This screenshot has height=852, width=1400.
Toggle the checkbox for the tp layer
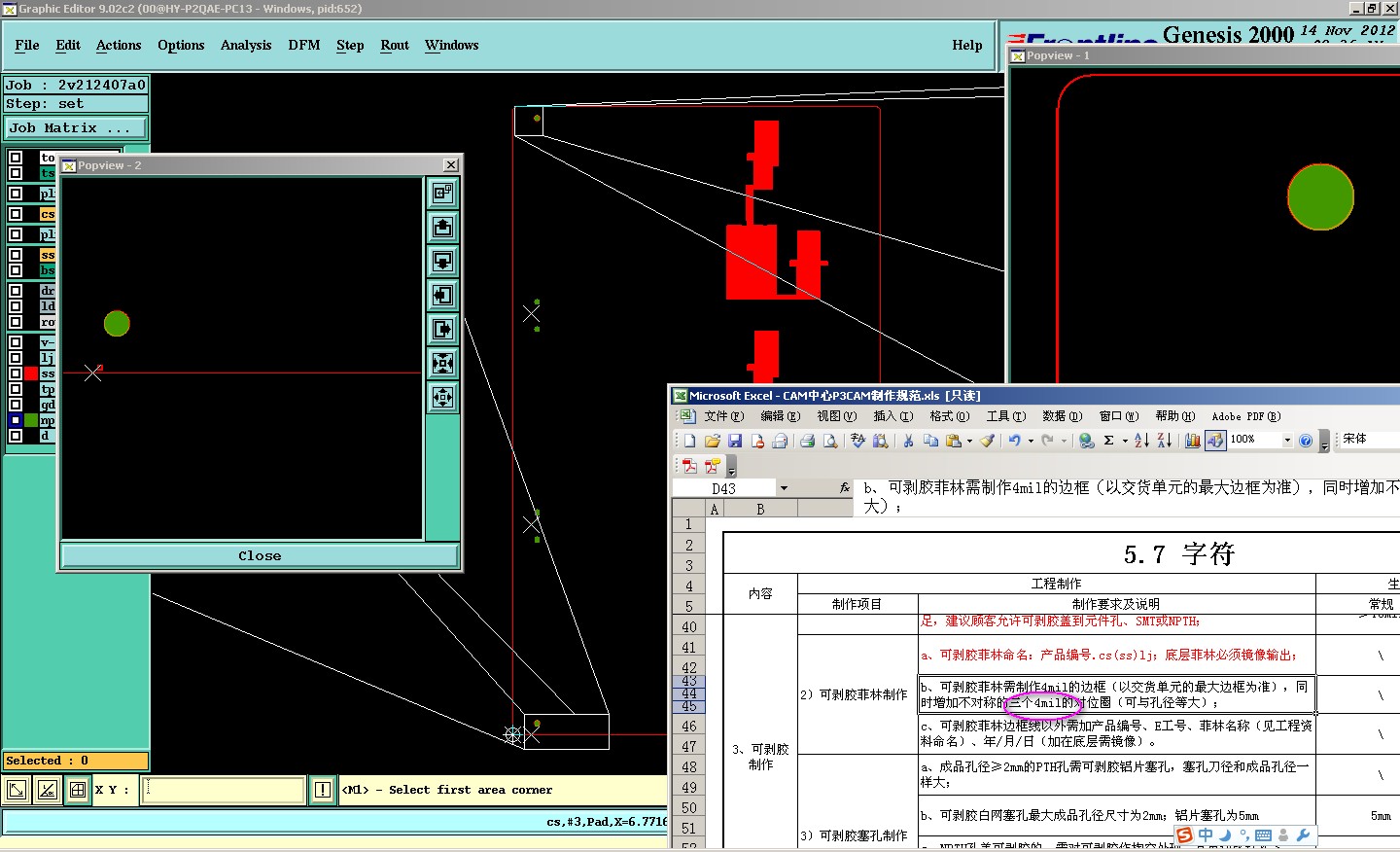pyautogui.click(x=16, y=389)
